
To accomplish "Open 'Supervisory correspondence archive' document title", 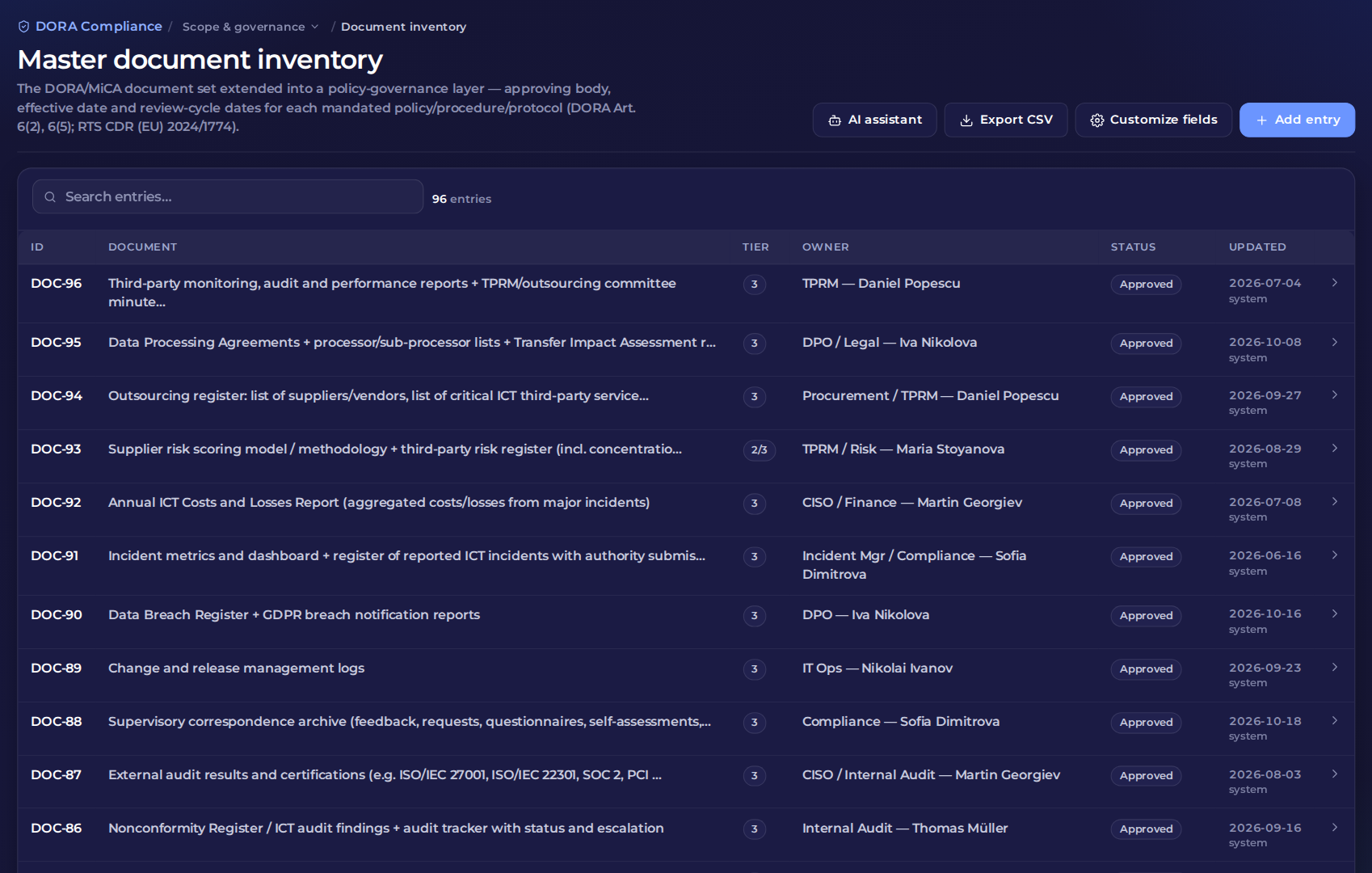I will [410, 722].
